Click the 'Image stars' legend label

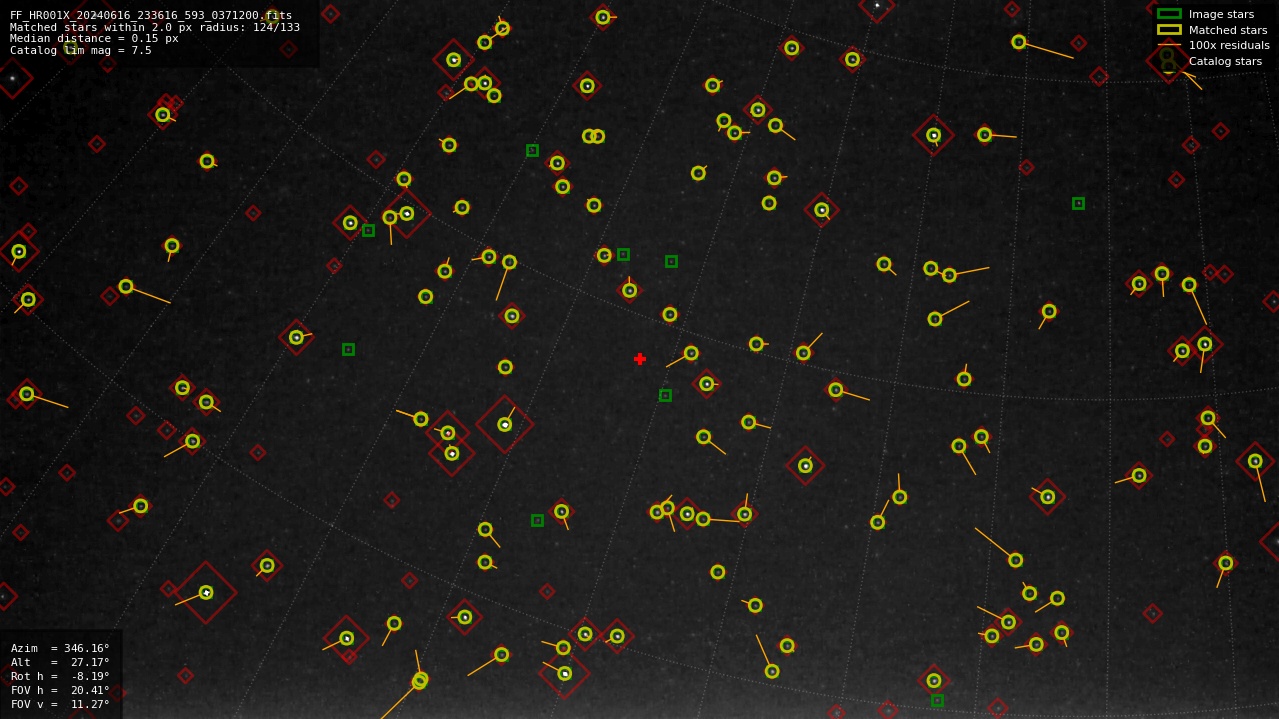(x=1221, y=14)
